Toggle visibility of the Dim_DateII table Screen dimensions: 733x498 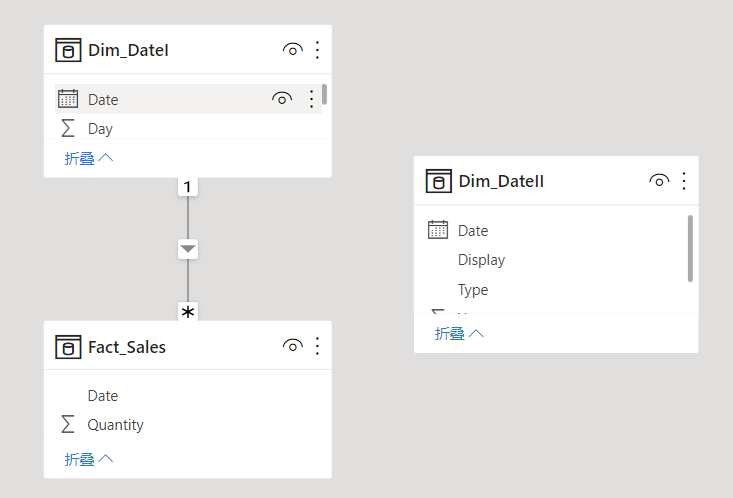(x=658, y=181)
